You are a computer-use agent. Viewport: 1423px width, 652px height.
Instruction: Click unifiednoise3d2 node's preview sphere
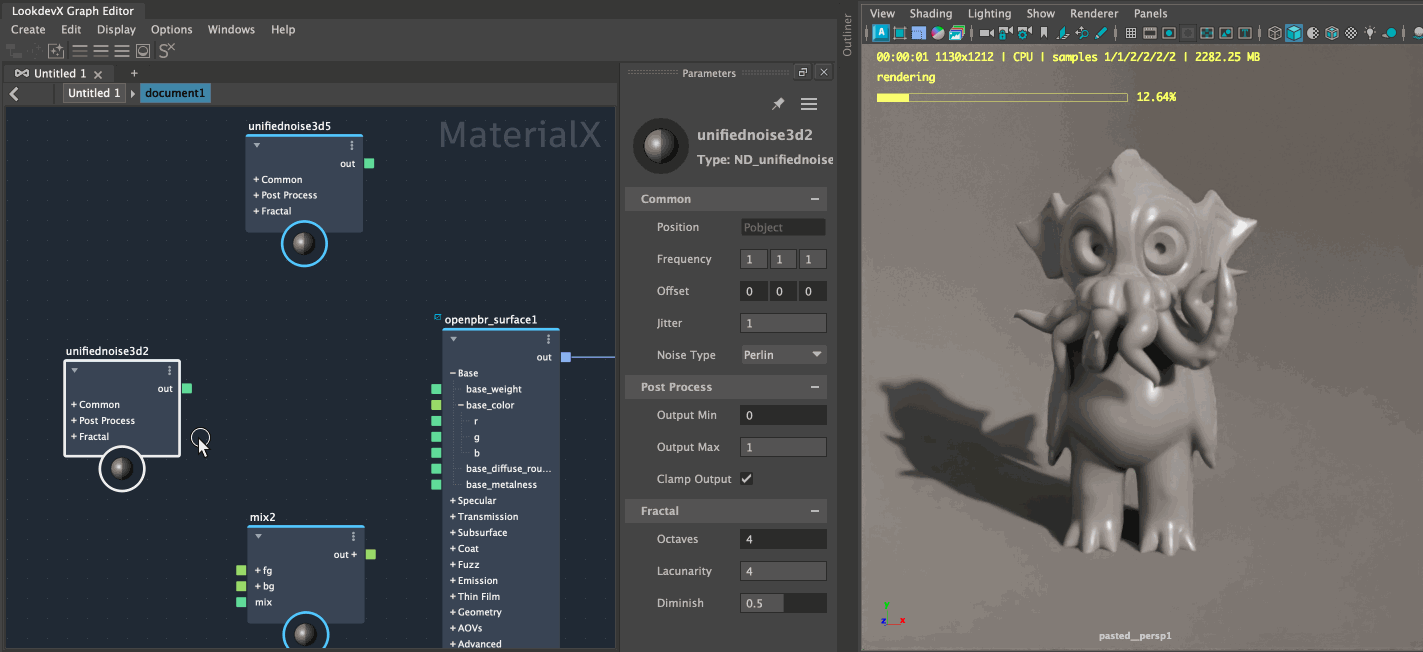point(122,468)
